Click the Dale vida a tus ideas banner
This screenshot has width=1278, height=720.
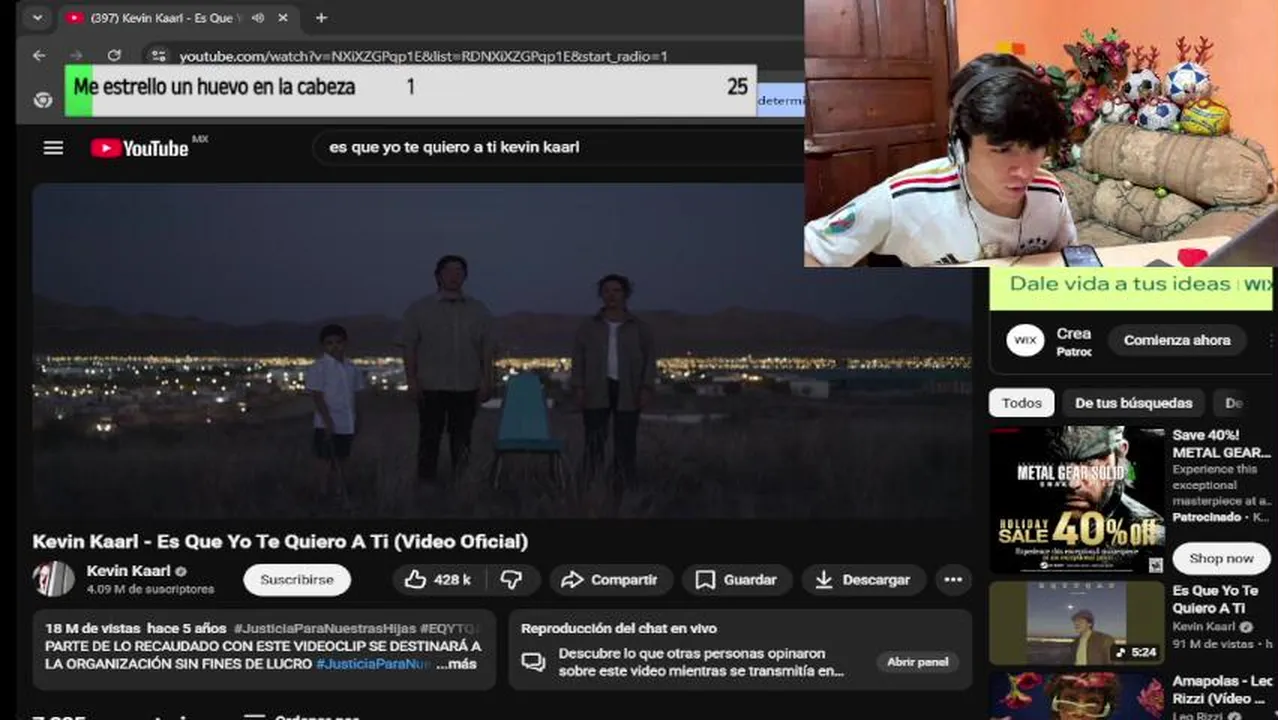click(x=1131, y=288)
